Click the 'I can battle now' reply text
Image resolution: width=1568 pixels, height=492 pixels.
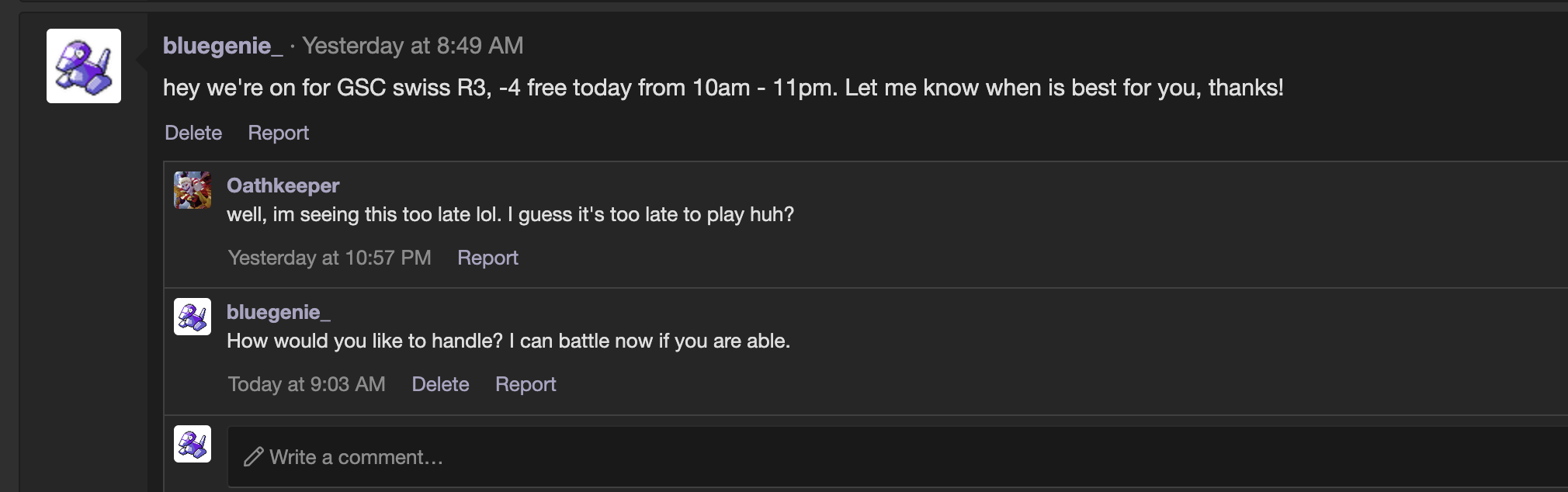pos(508,341)
